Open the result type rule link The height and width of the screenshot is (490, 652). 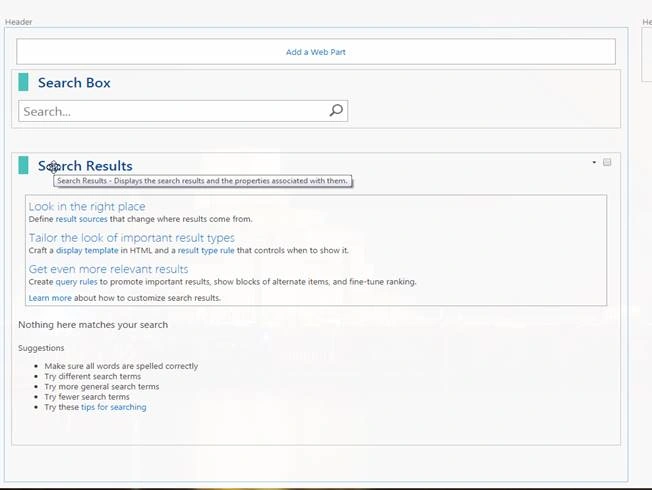pyautogui.click(x=206, y=250)
